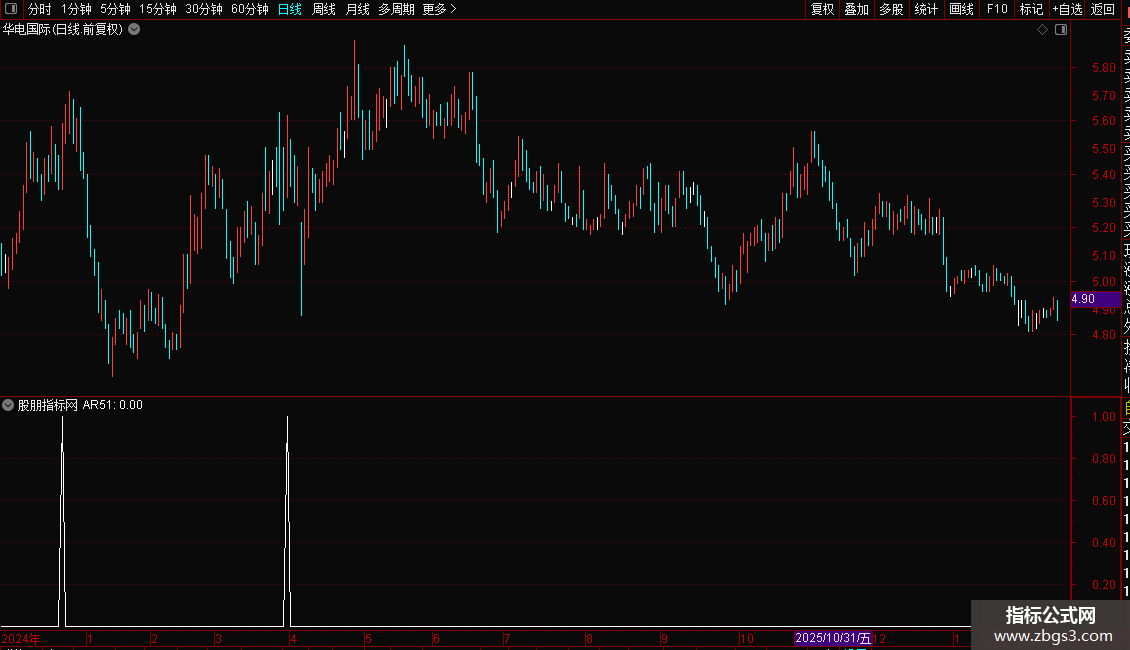This screenshot has height=650, width=1130.
Task: Click the panel layout icon at top-left
Action: 11,9
